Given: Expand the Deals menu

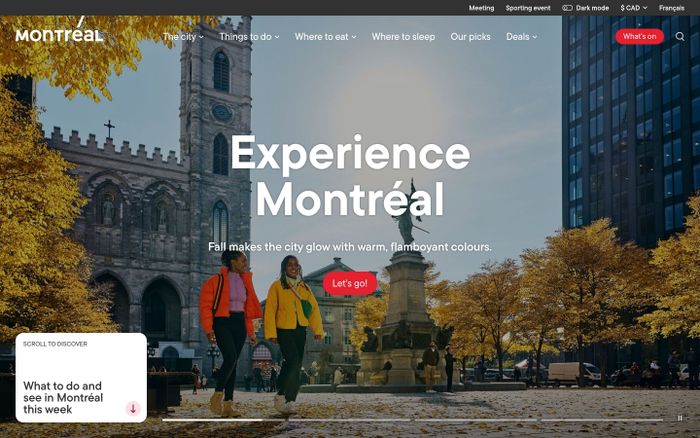Looking at the screenshot, I should click(x=521, y=37).
